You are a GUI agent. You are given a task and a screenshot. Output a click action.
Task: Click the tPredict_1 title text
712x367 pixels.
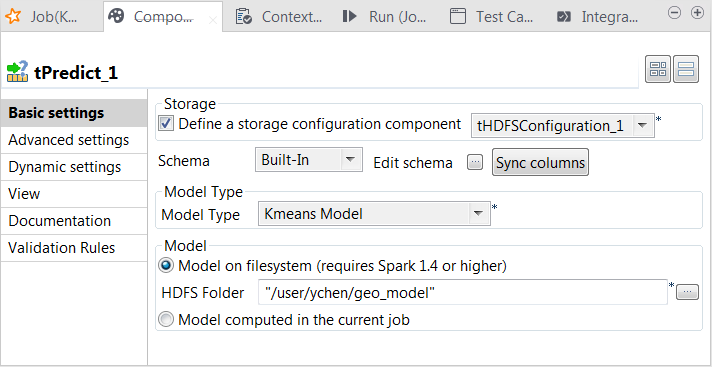[x=76, y=73]
